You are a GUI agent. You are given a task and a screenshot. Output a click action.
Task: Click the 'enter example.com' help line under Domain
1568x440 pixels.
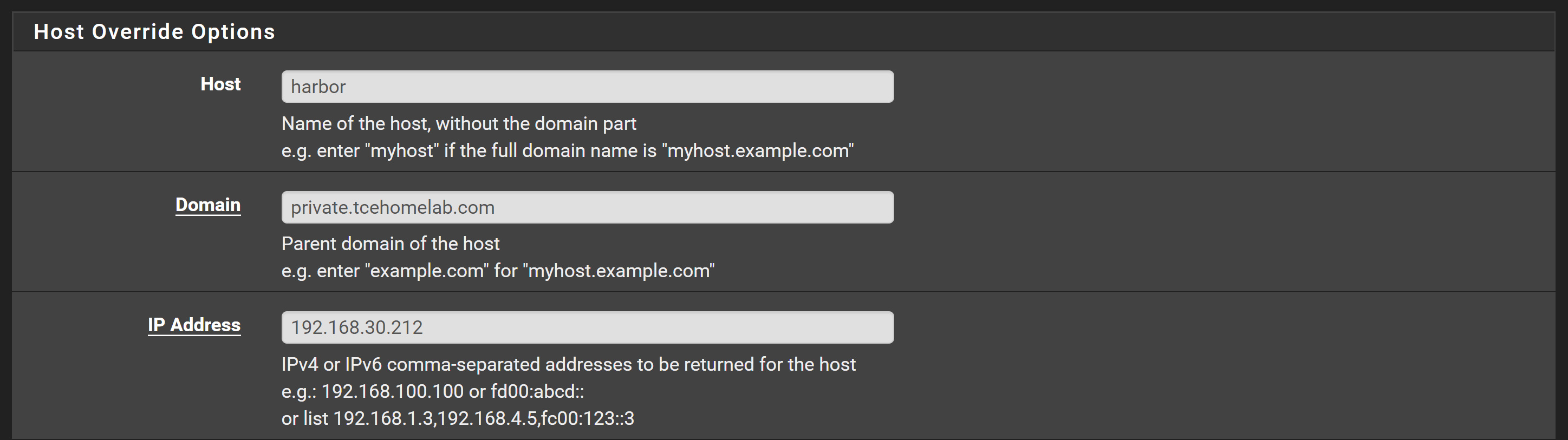coord(498,270)
